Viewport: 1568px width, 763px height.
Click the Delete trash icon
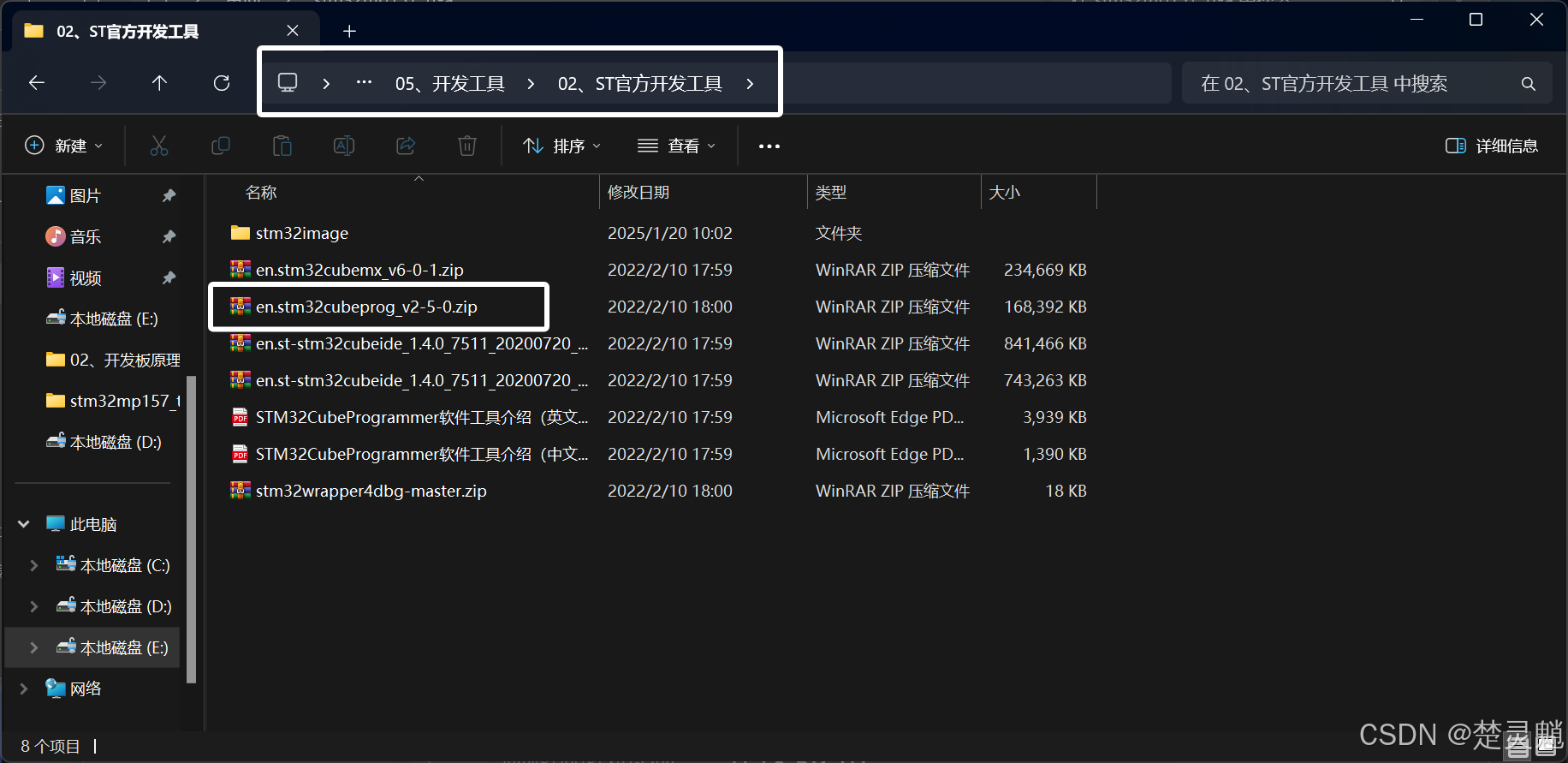467,146
